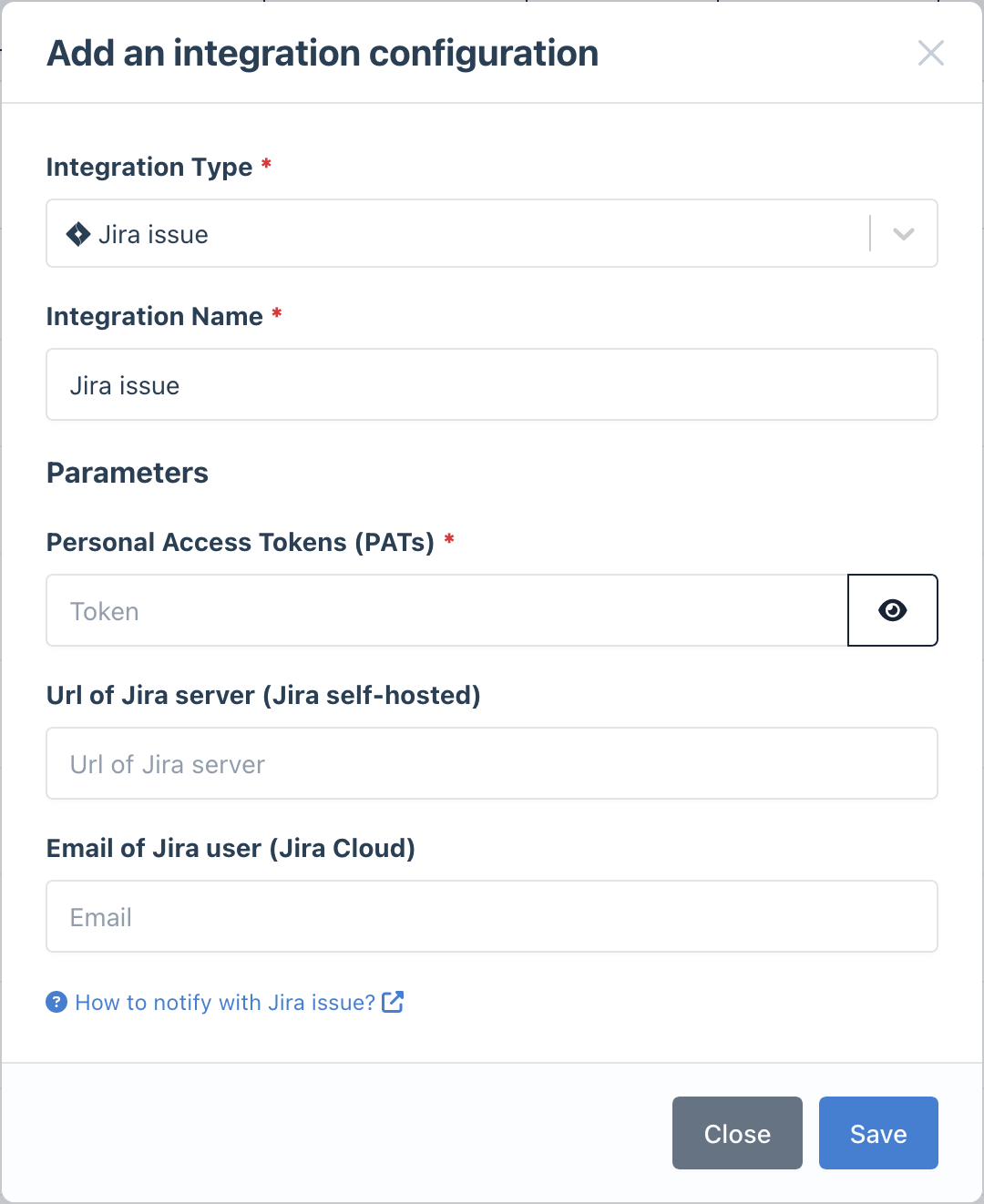
Task: Edit the Integration Name text field
Action: pos(492,384)
